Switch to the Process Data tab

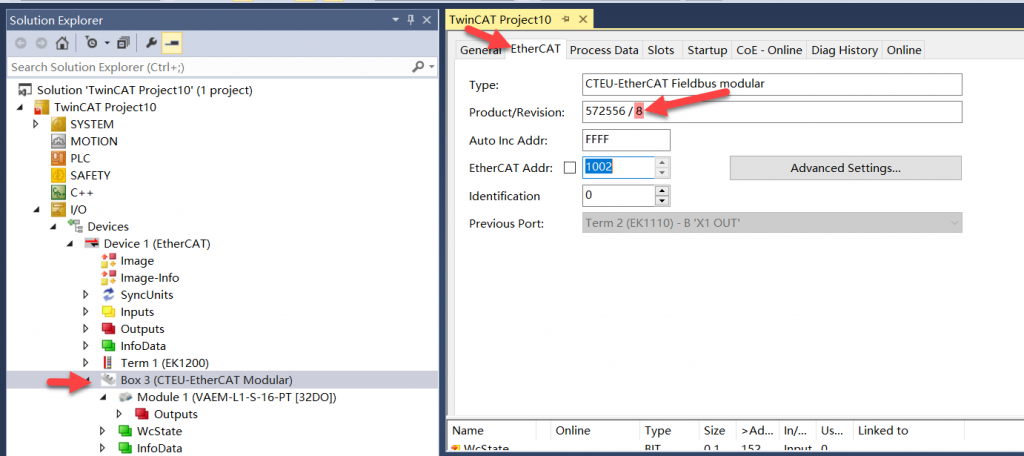(x=603, y=50)
